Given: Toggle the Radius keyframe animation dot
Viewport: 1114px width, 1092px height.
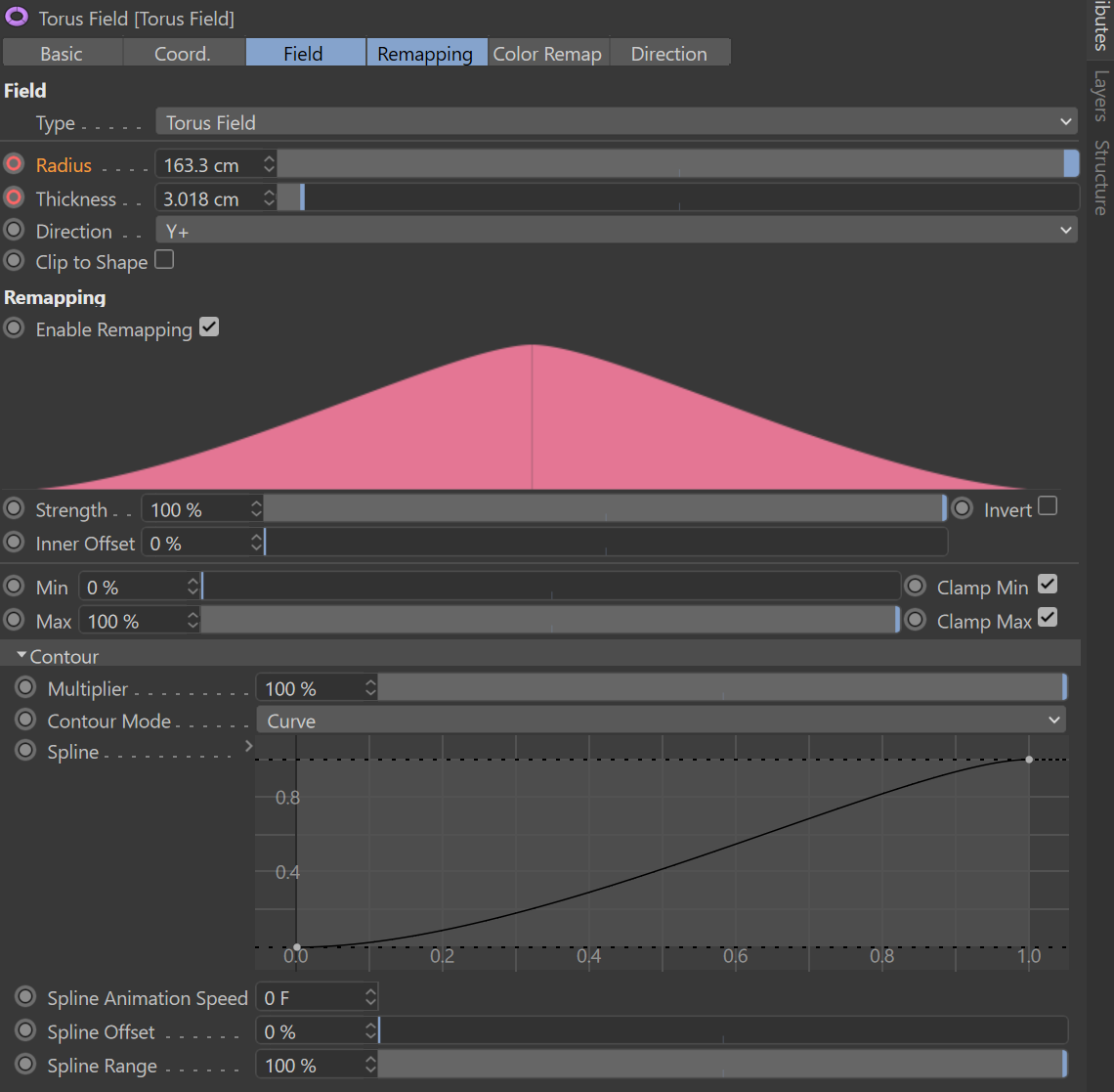Looking at the screenshot, I should pyautogui.click(x=14, y=164).
